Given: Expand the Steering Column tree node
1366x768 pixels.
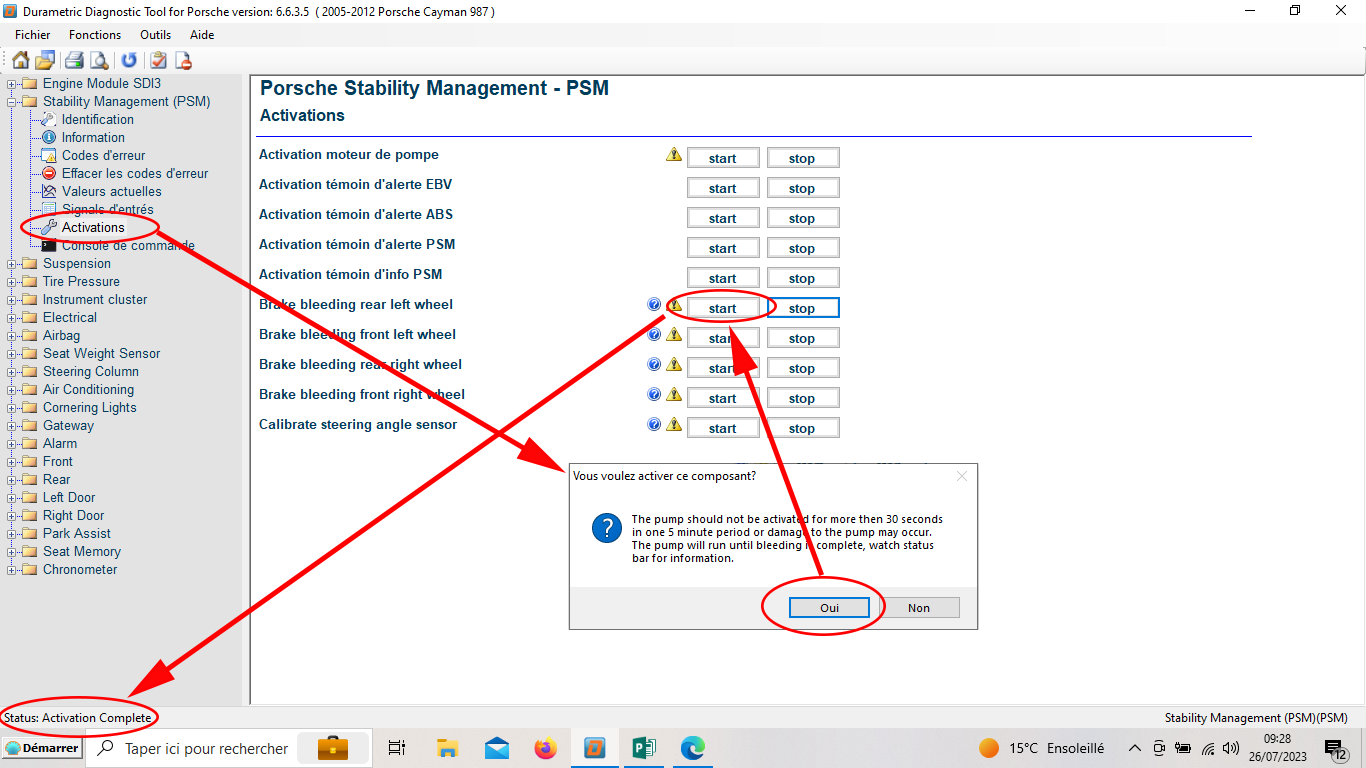Looking at the screenshot, I should pos(12,371).
